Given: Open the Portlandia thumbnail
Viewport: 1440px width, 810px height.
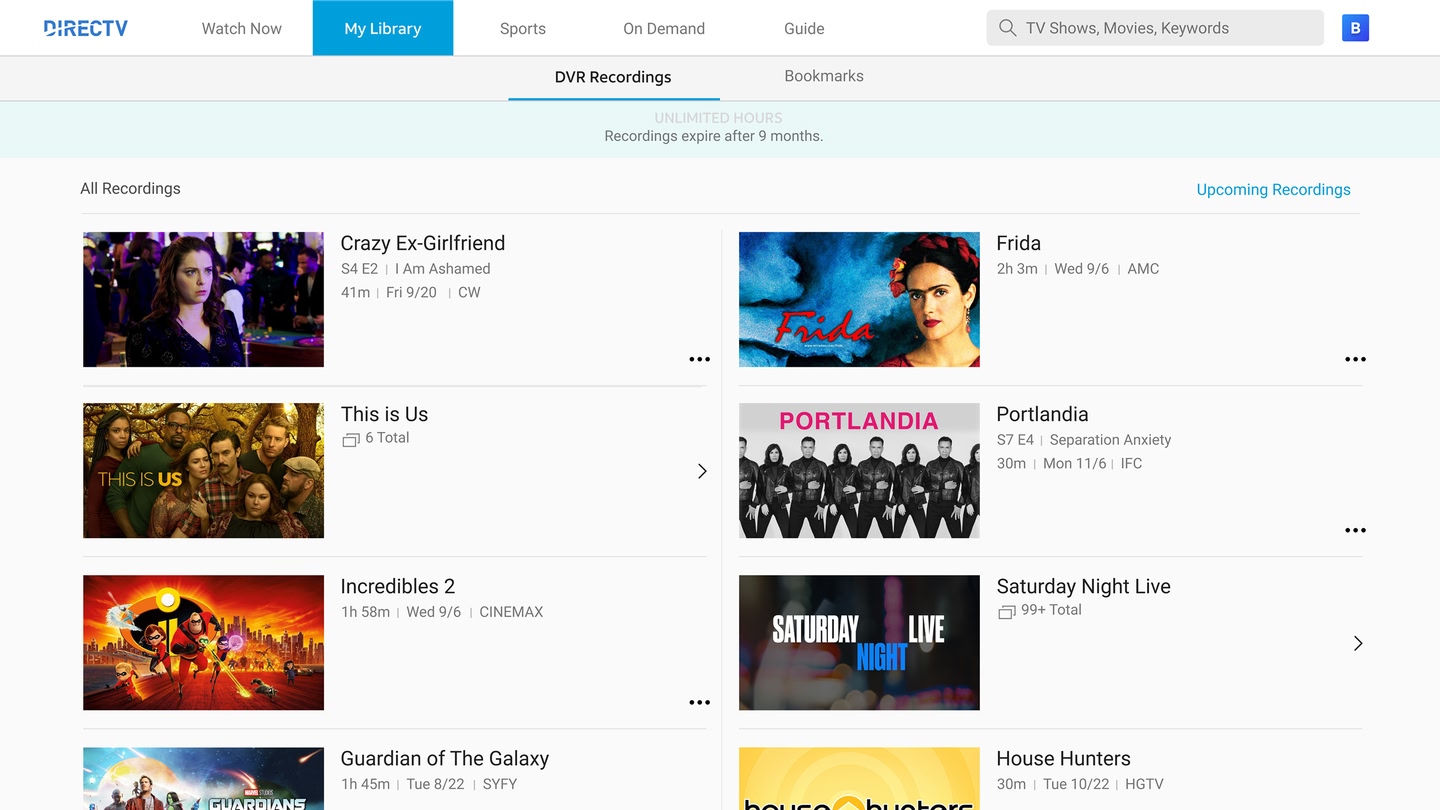Looking at the screenshot, I should pyautogui.click(x=859, y=471).
